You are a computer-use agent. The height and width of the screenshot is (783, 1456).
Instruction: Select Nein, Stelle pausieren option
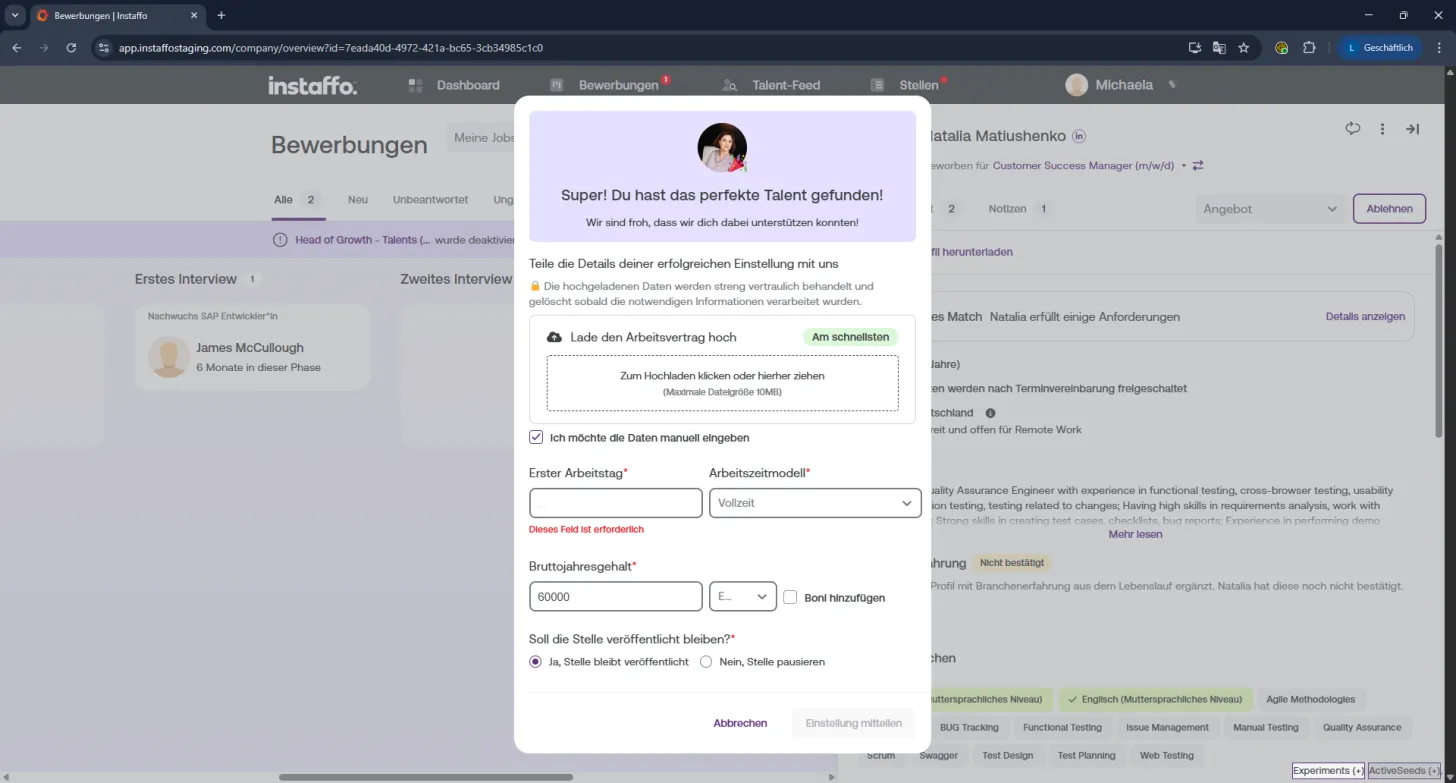click(706, 661)
